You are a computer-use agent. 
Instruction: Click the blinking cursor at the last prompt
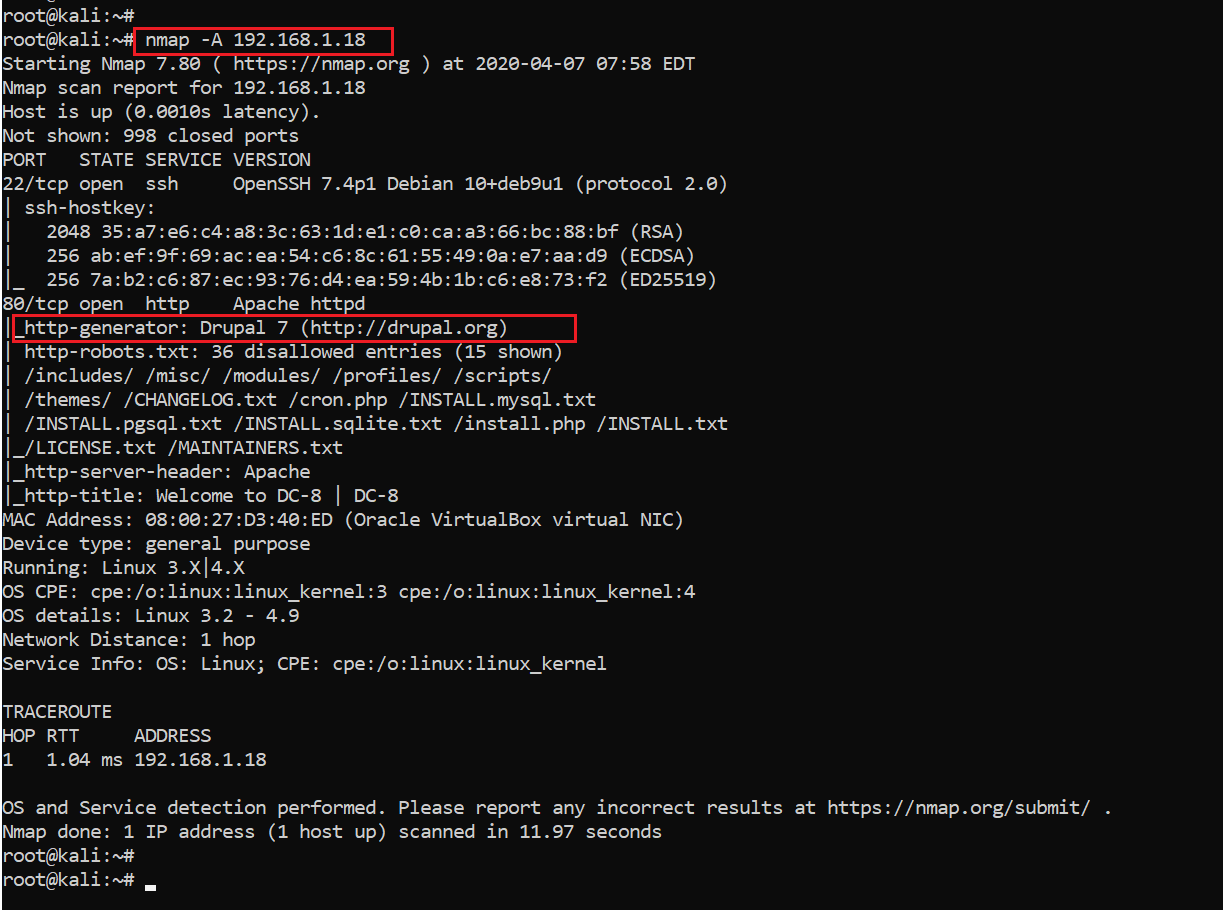[150, 882]
